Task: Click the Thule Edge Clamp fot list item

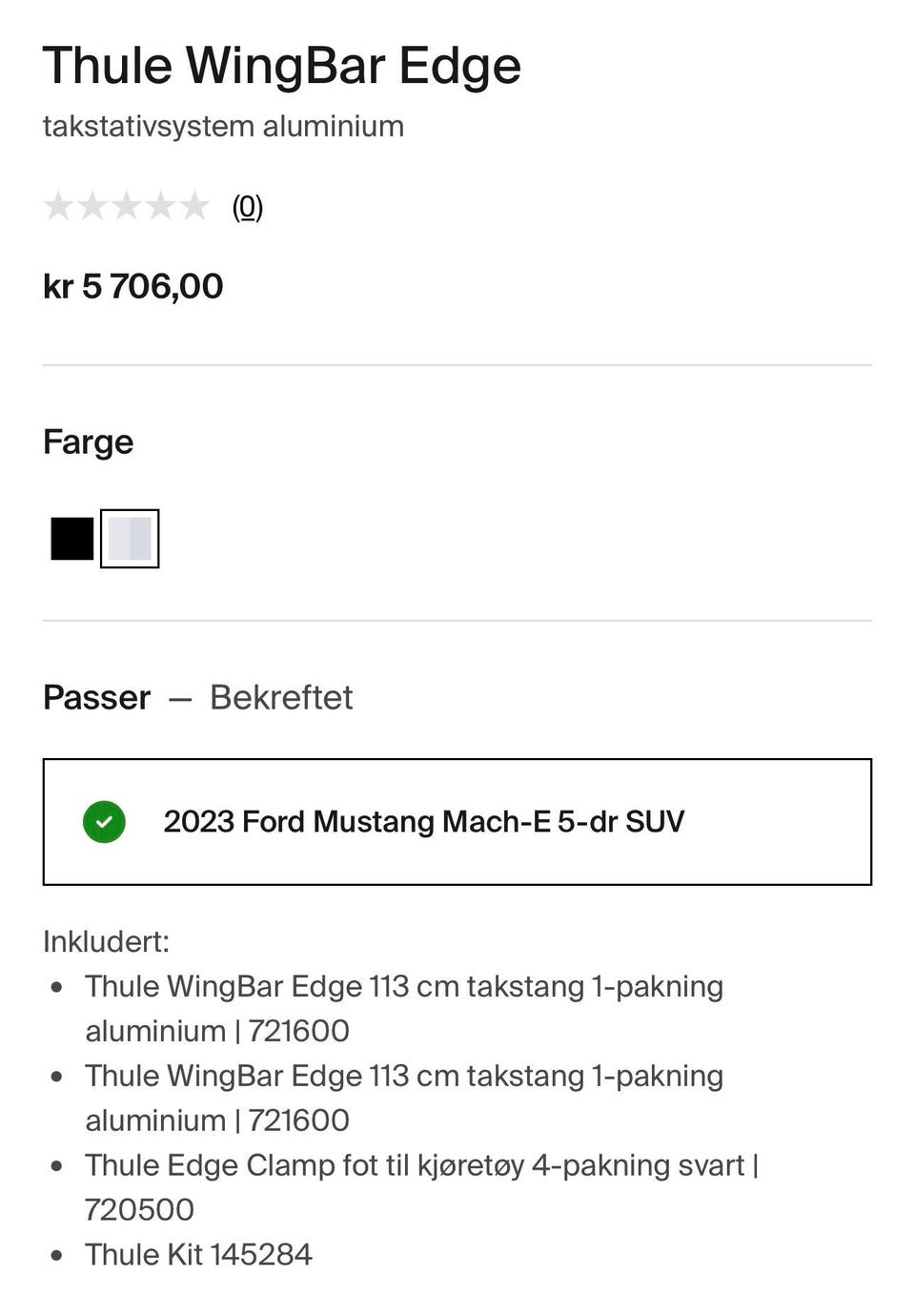Action: pyautogui.click(x=419, y=1186)
